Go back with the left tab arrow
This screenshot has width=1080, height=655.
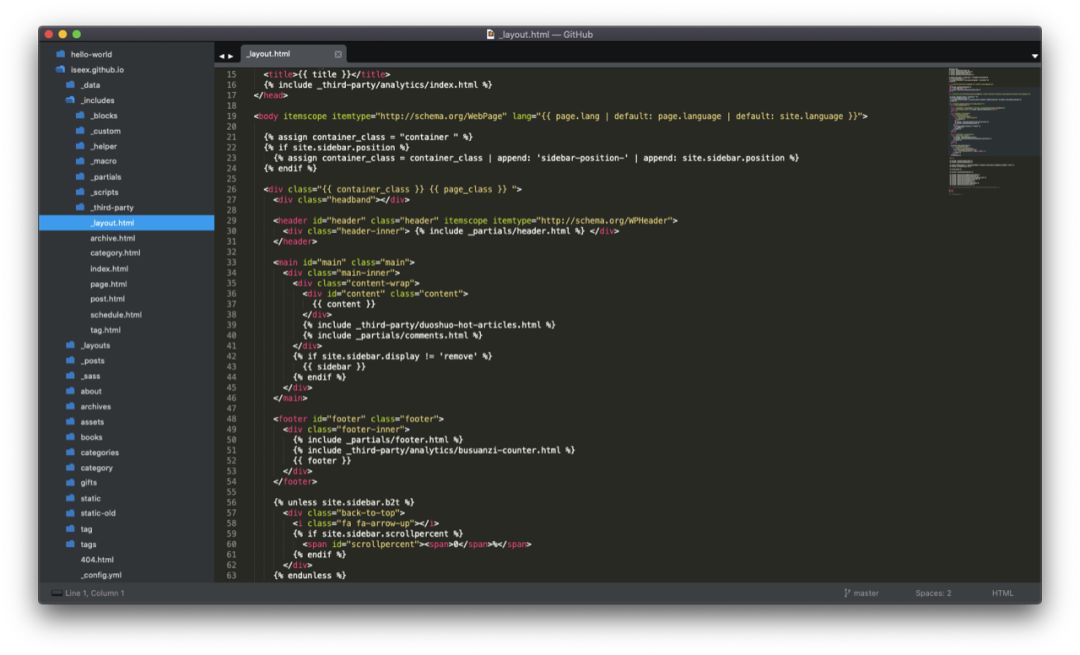point(222,56)
